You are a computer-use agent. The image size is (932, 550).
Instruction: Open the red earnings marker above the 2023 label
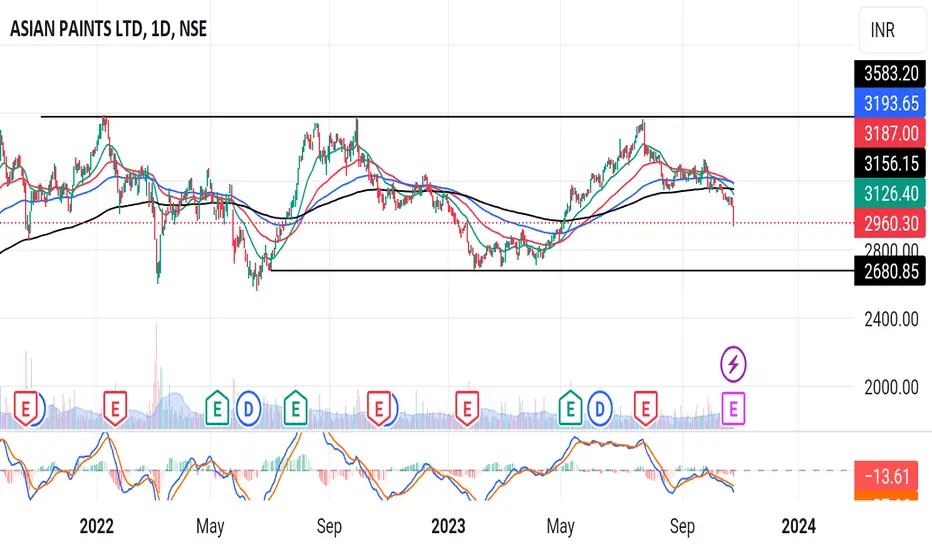click(467, 409)
